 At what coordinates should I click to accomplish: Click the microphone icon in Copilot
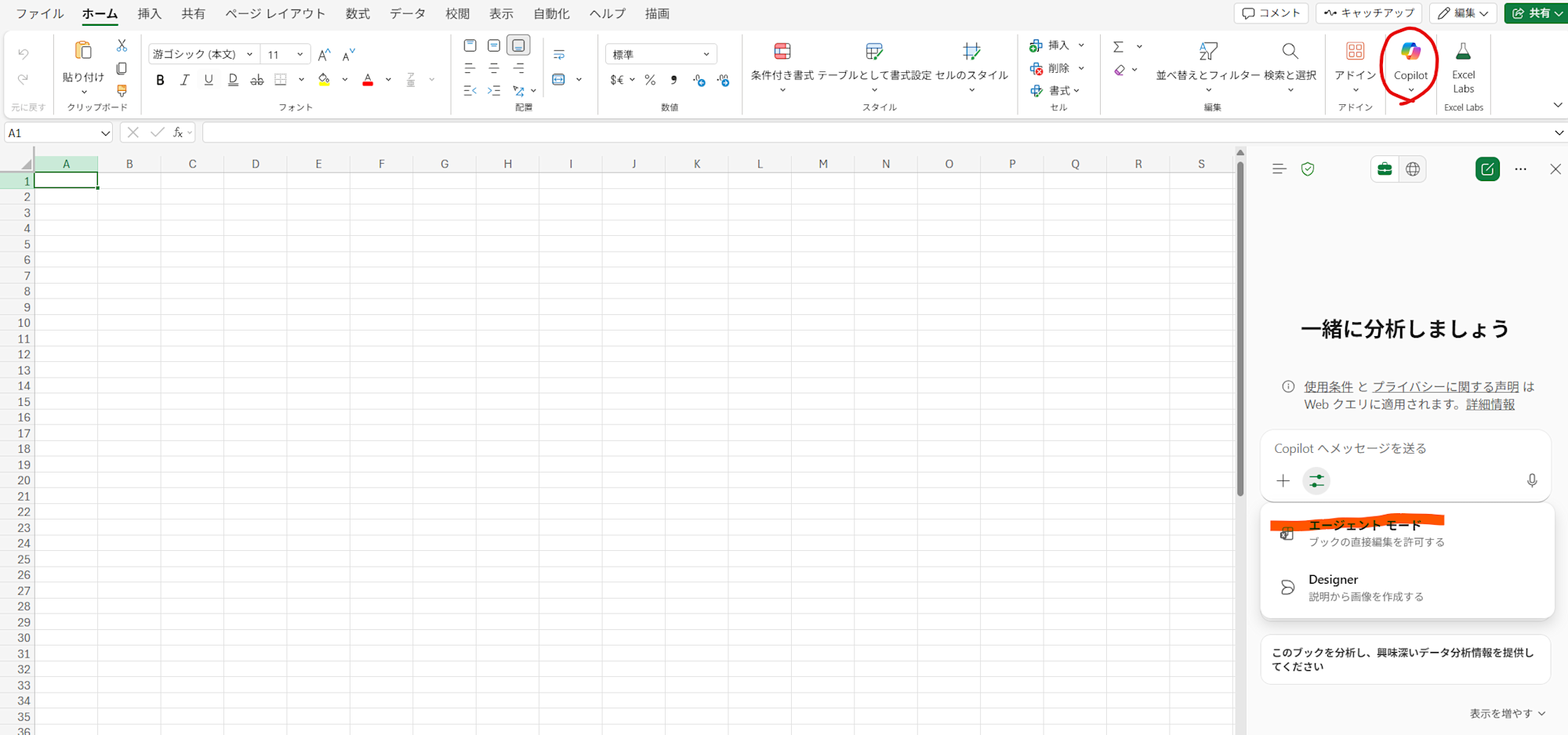(1532, 480)
